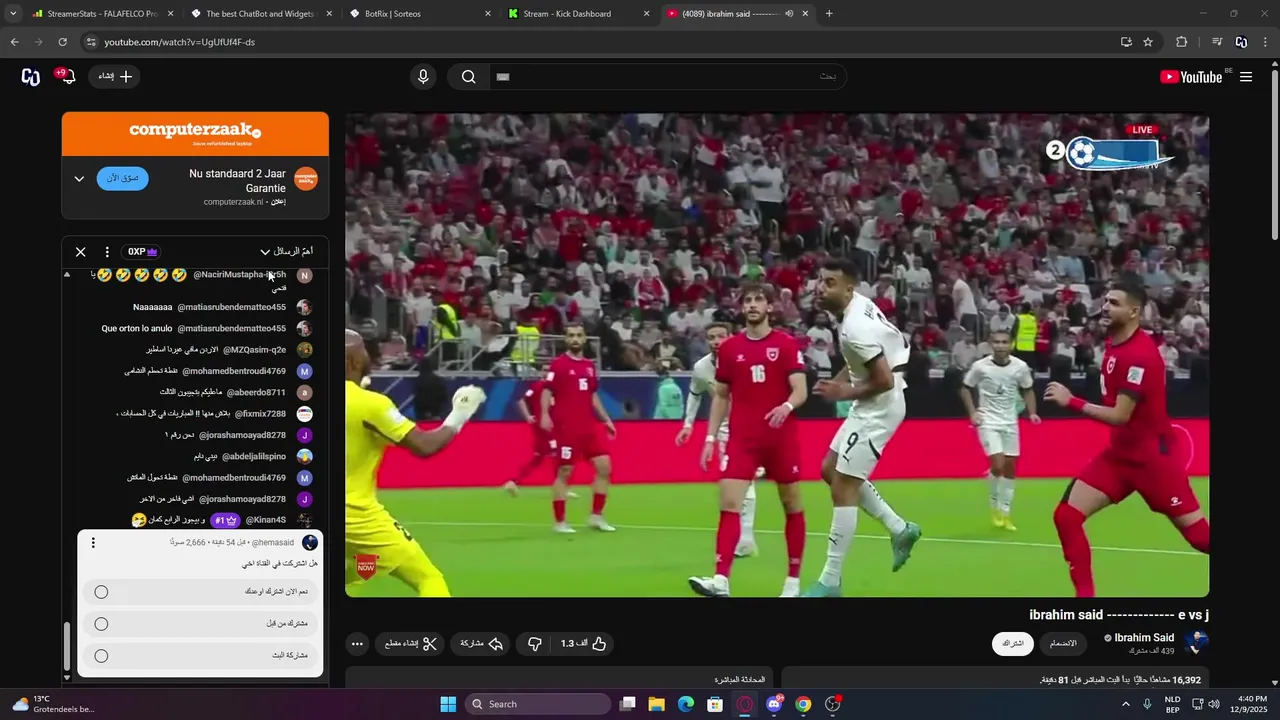
Task: Open the top messages chat dropdown
Action: [x=286, y=252]
